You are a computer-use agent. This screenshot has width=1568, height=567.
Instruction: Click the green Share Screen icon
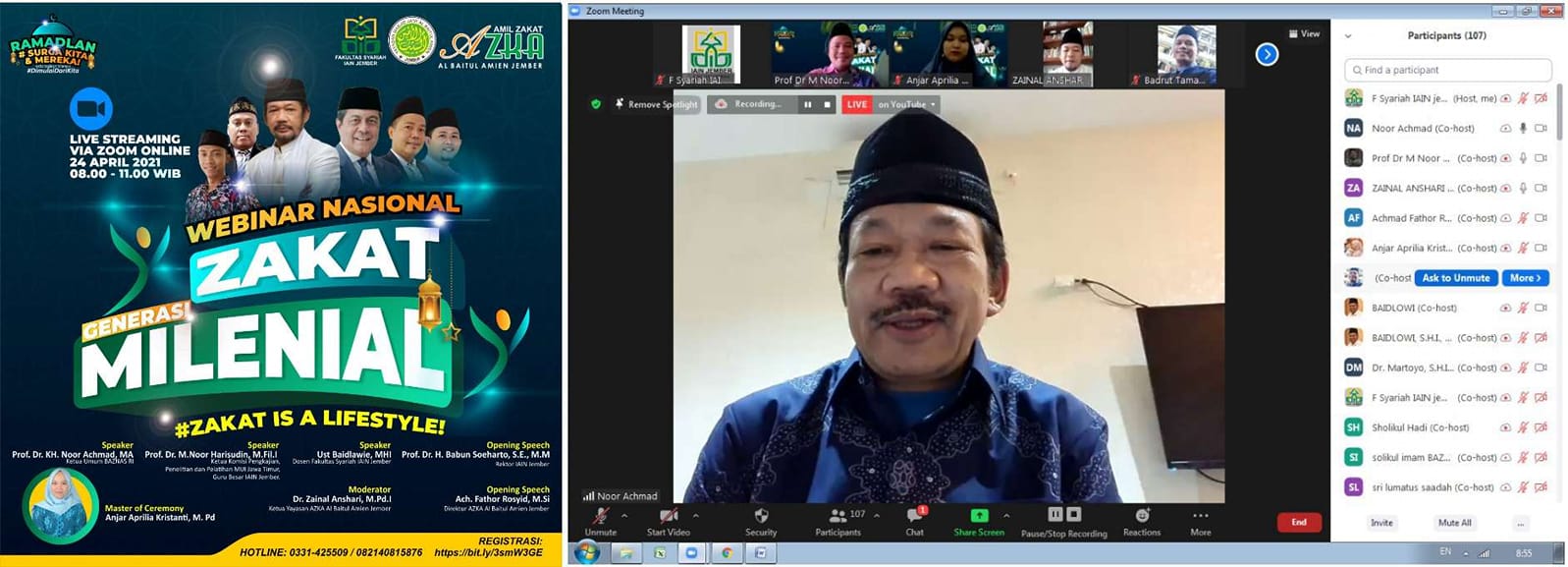pos(979,516)
